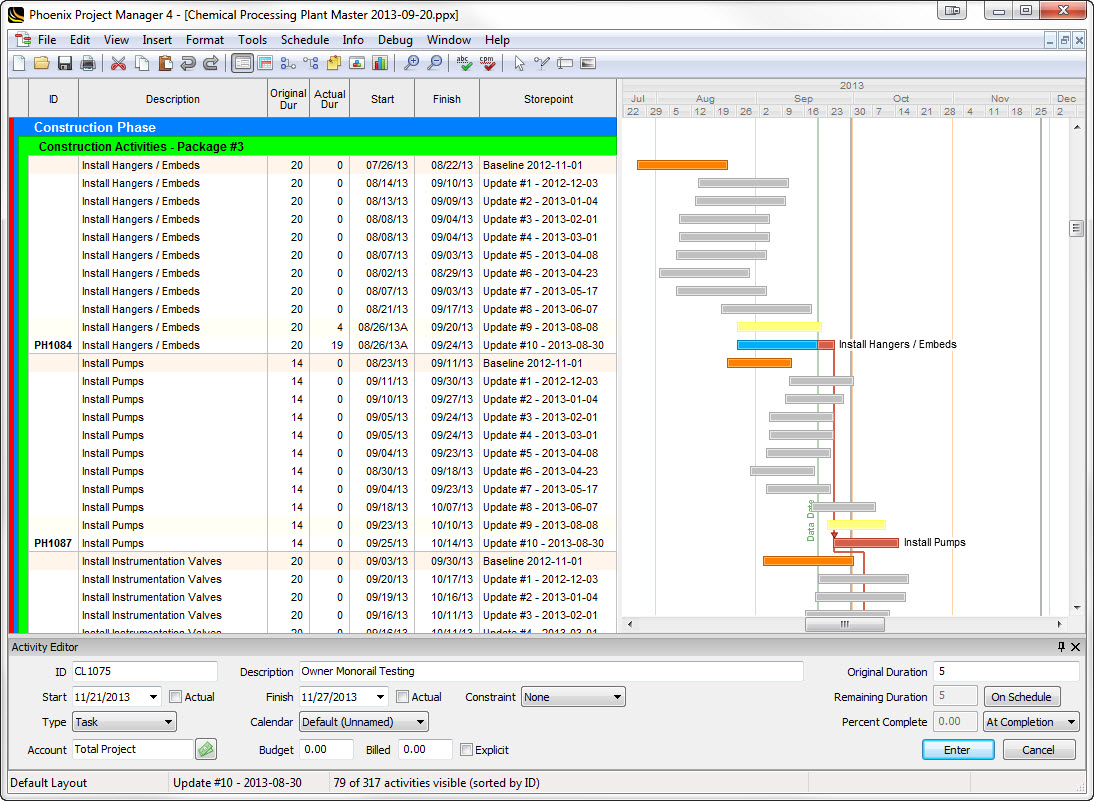The image size is (1094, 801).
Task: Save the project with the floppy disk icon
Action: [x=65, y=63]
